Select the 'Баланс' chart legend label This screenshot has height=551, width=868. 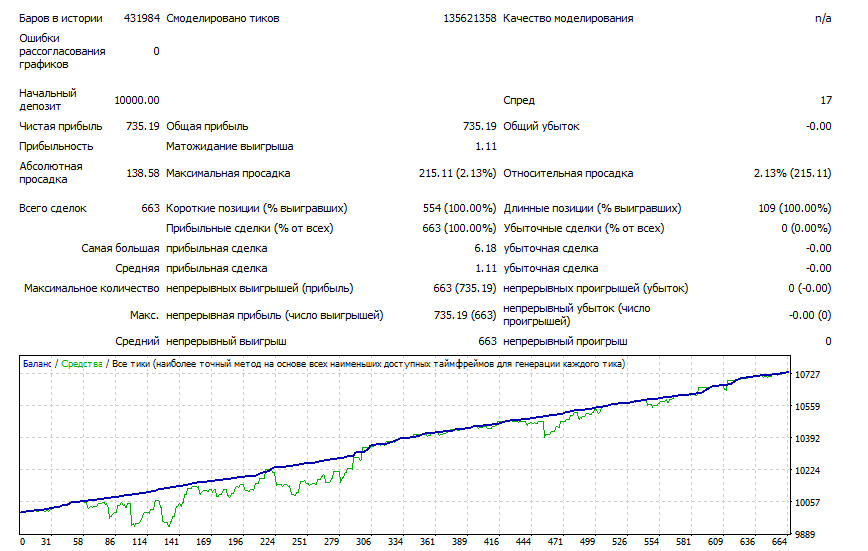click(37, 364)
